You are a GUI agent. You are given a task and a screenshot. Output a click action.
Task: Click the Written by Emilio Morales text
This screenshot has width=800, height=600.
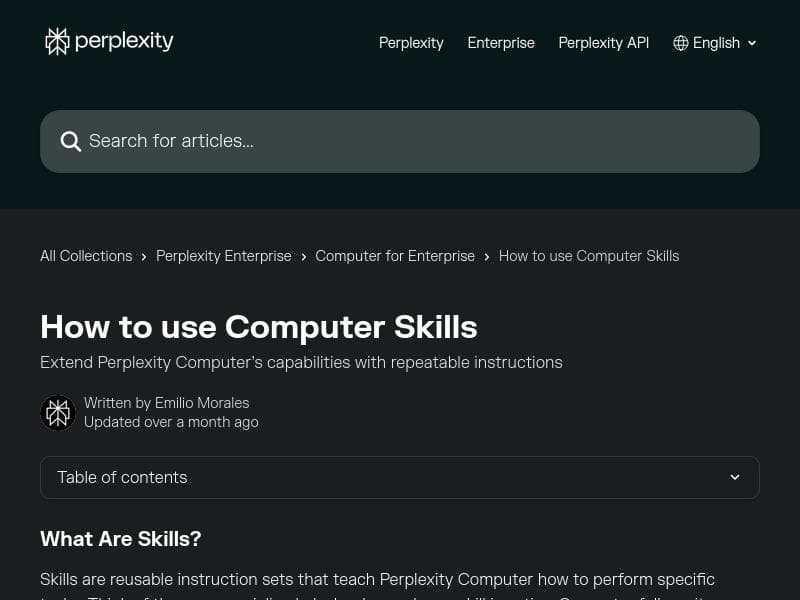(x=166, y=403)
